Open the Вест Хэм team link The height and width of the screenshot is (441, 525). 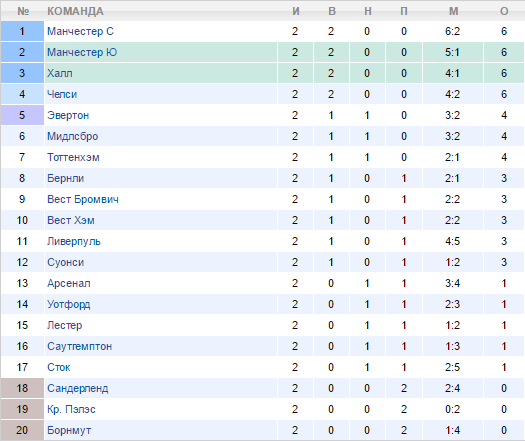coord(71,220)
